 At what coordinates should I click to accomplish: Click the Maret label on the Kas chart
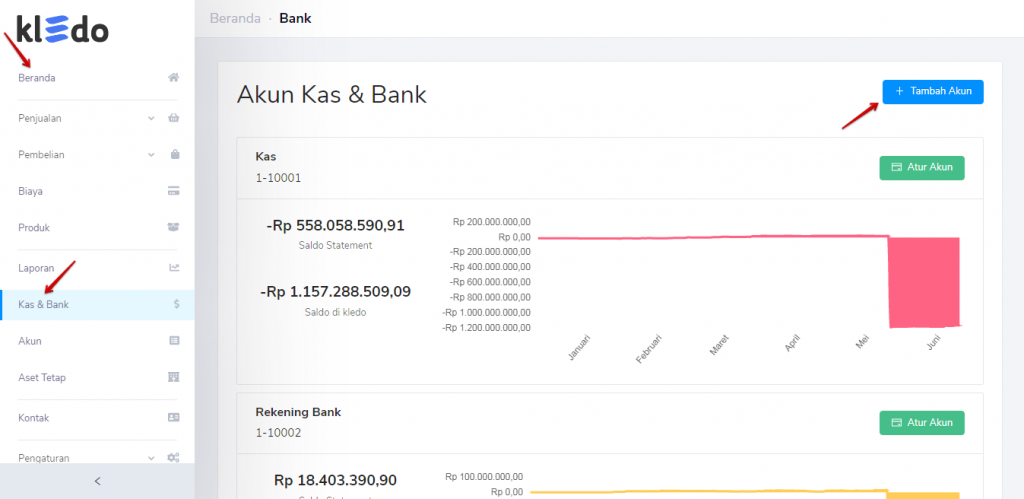(x=719, y=344)
